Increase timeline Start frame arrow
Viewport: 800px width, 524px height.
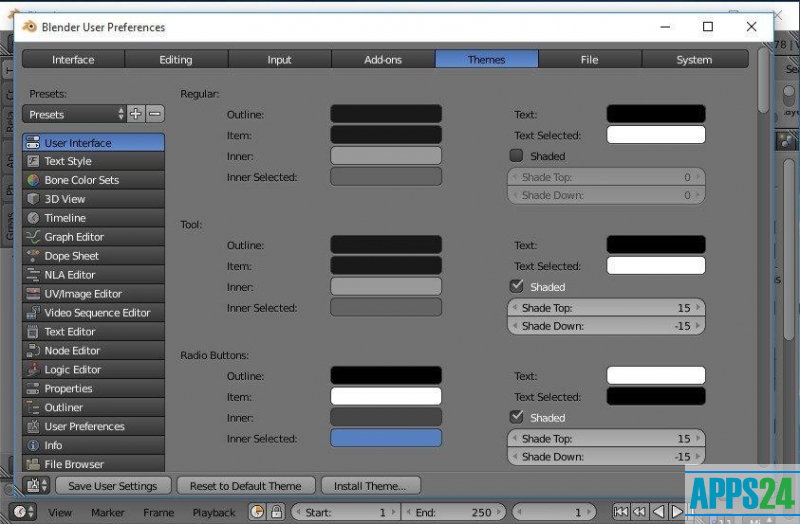point(393,512)
